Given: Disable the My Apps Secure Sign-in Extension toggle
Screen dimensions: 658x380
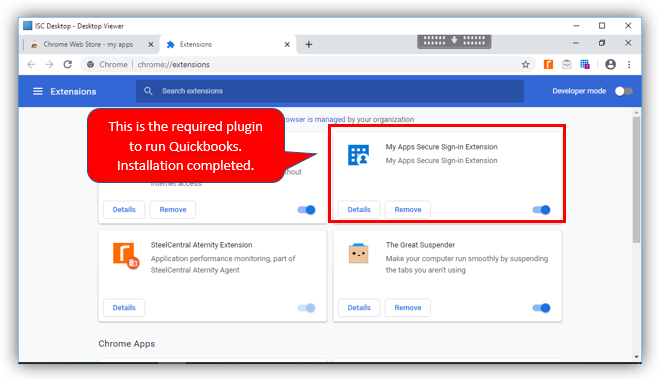Looking at the screenshot, I should [x=541, y=210].
